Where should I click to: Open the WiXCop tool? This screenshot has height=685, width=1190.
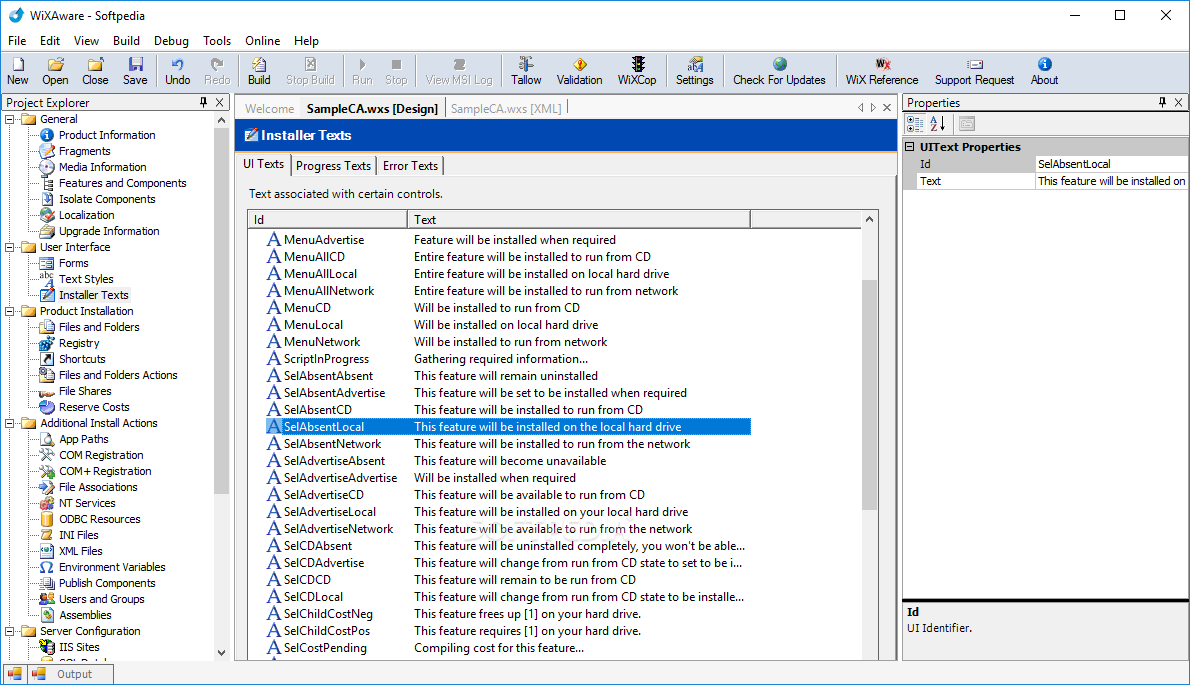click(637, 71)
